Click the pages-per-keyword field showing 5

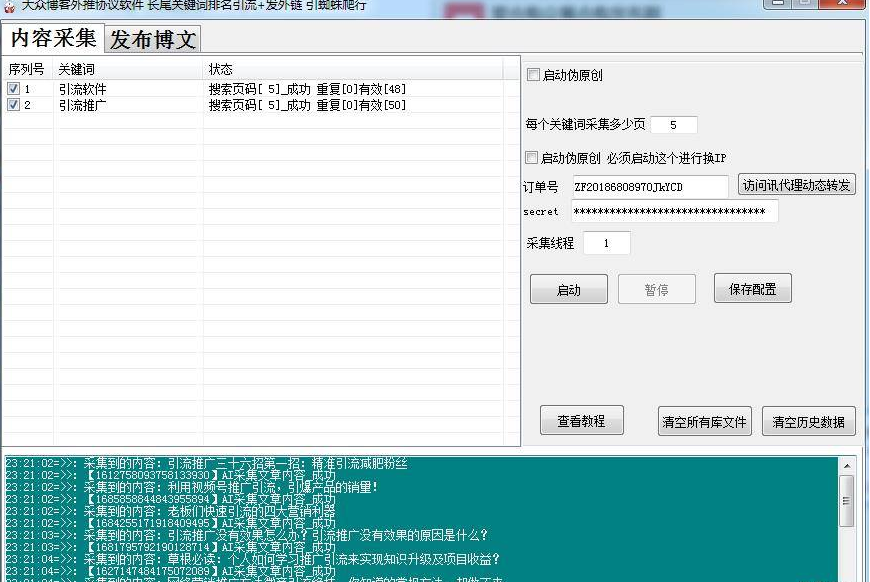tap(673, 124)
